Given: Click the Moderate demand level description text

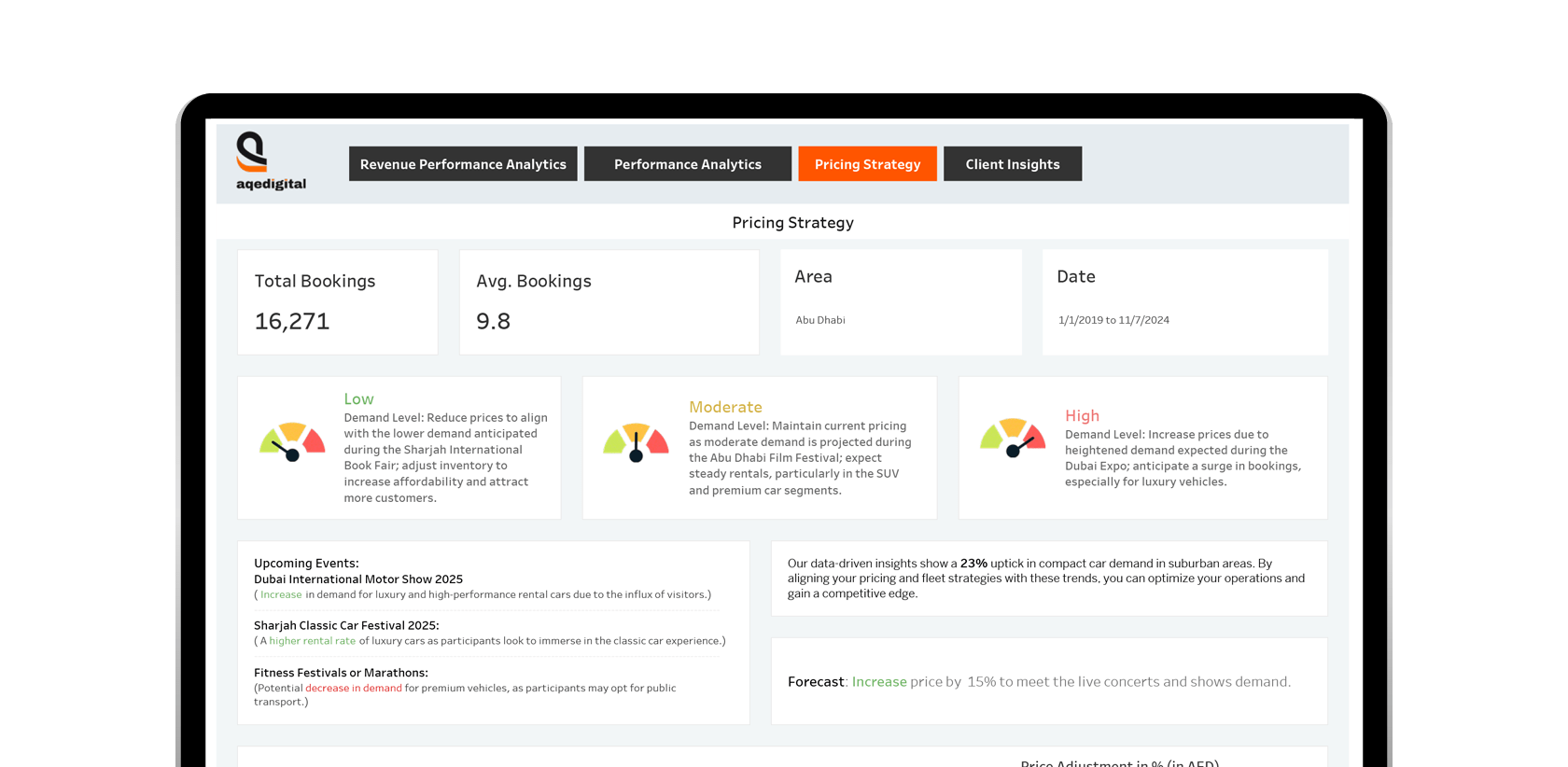Looking at the screenshot, I should (x=800, y=458).
